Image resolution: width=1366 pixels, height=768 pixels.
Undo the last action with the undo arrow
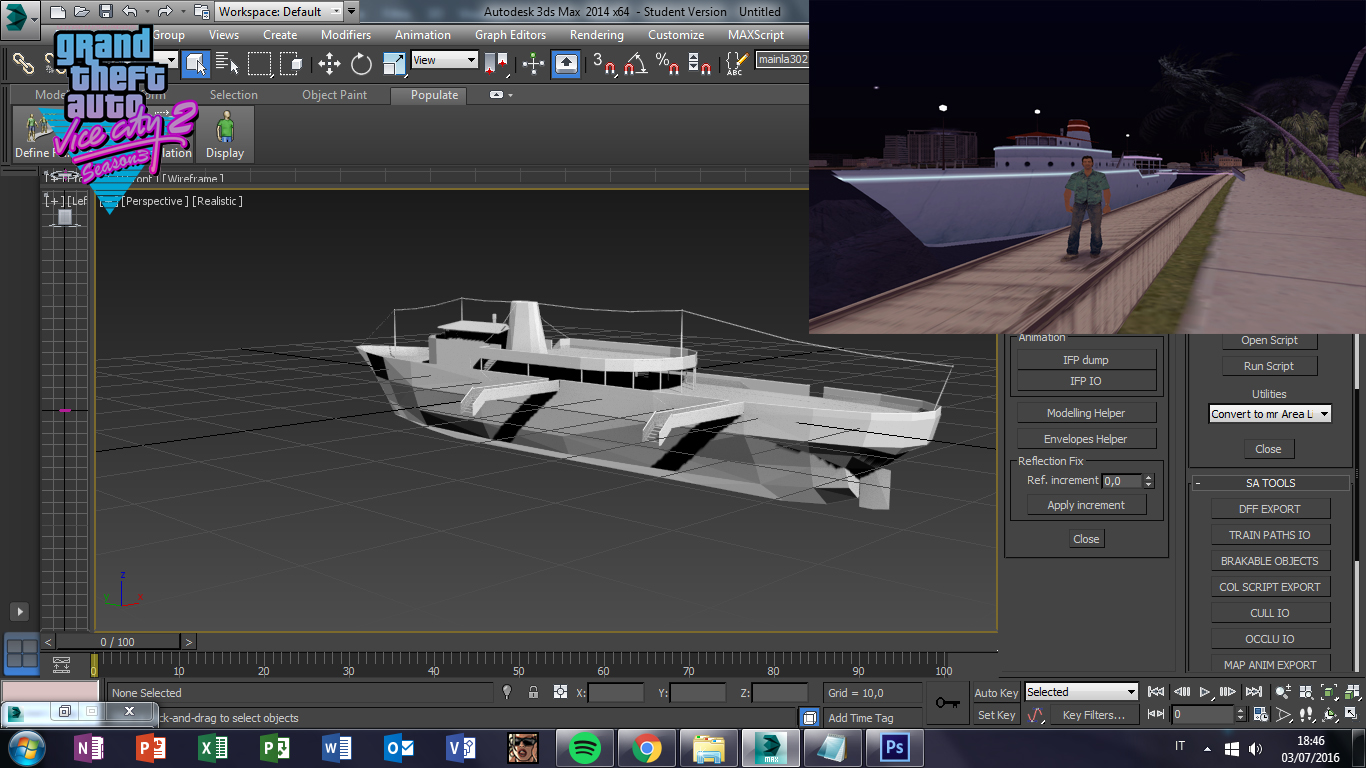click(x=128, y=12)
